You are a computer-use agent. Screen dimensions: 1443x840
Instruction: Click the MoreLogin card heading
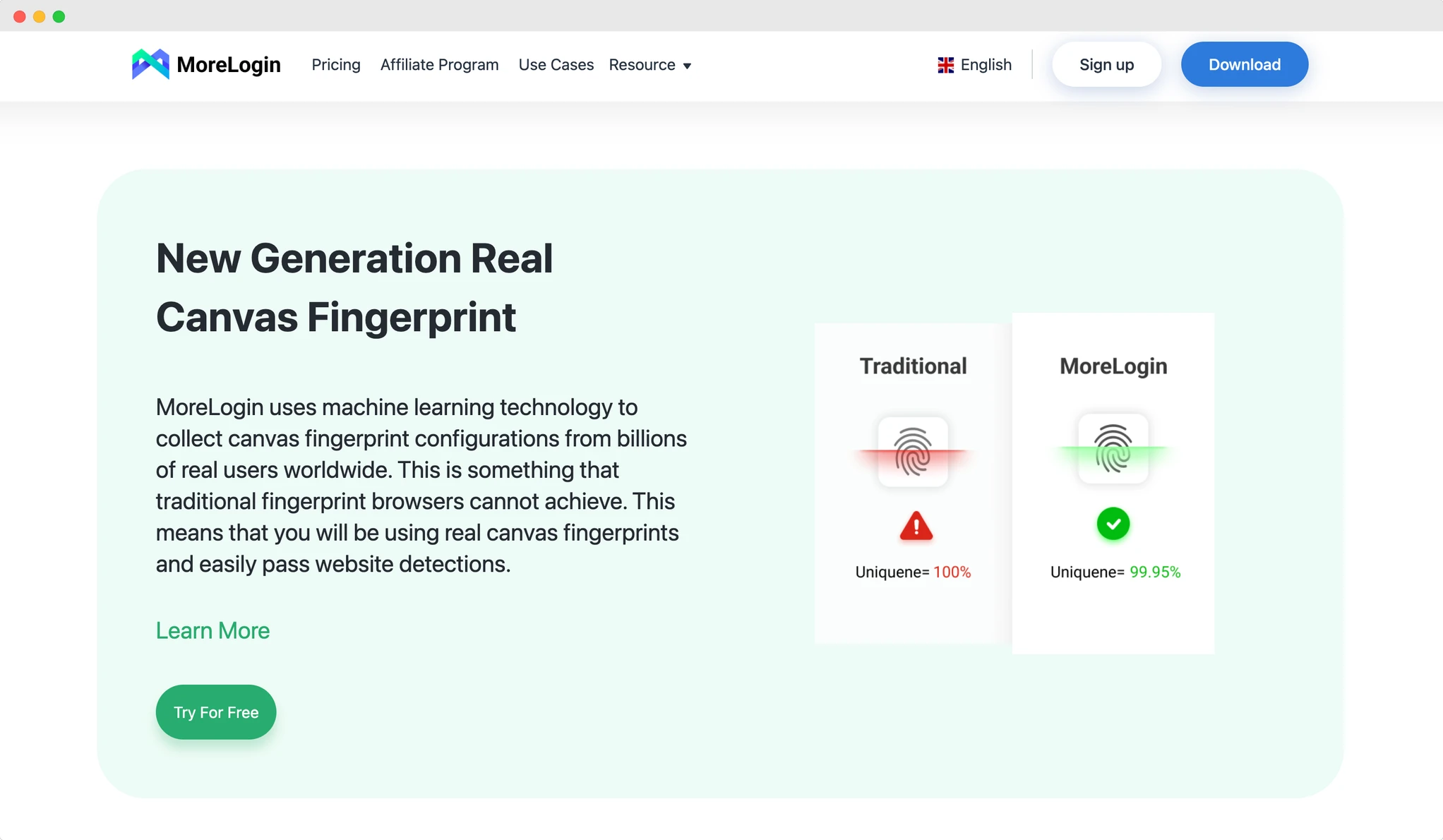click(x=1113, y=366)
